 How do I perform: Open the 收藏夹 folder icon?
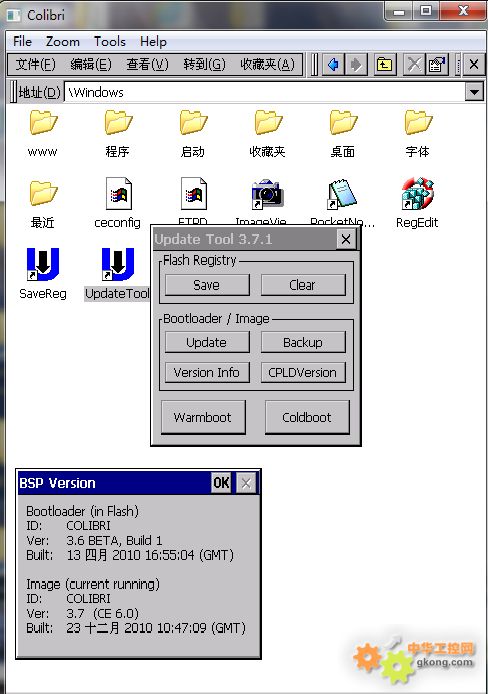[x=268, y=123]
